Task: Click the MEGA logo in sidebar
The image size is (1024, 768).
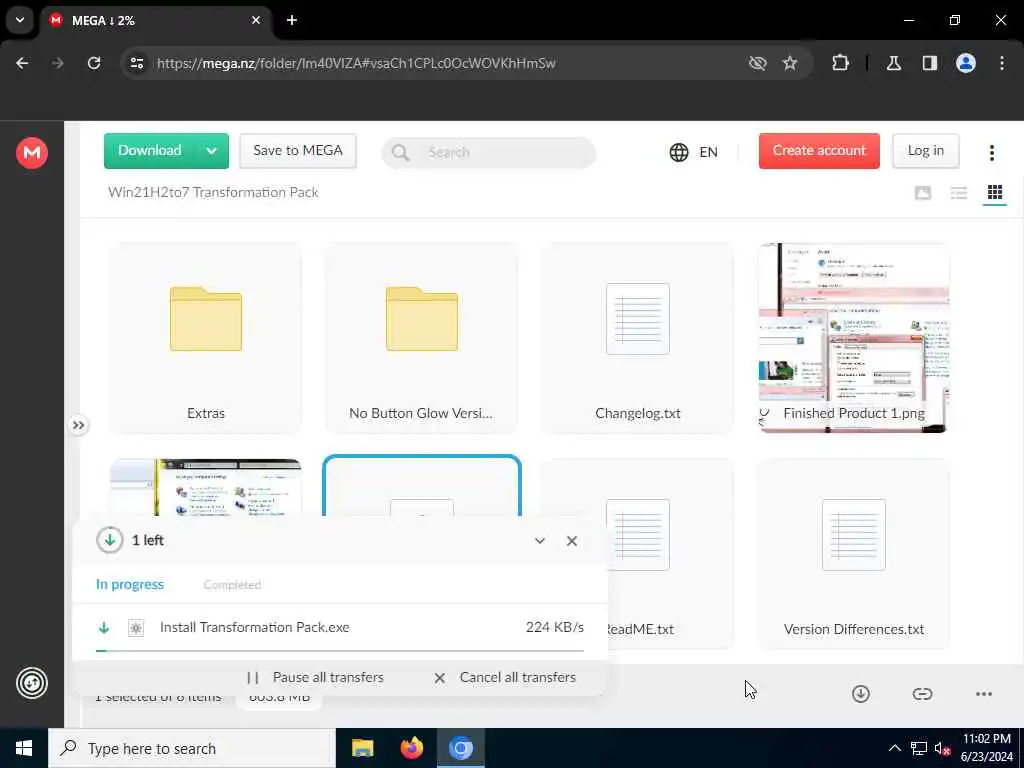Action: [31, 153]
